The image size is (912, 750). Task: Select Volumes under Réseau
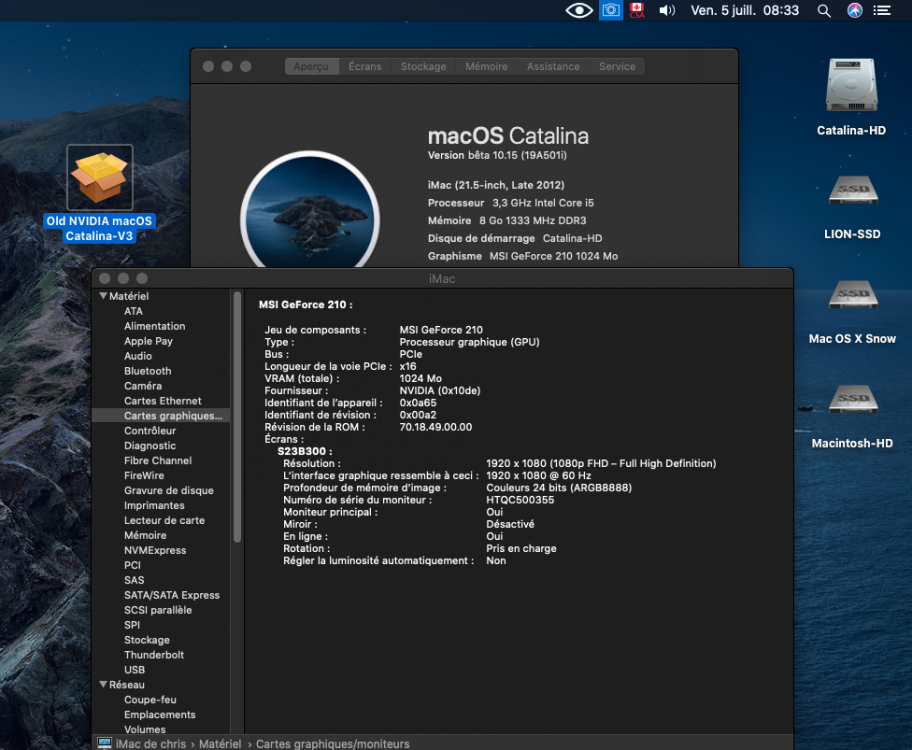tap(145, 729)
